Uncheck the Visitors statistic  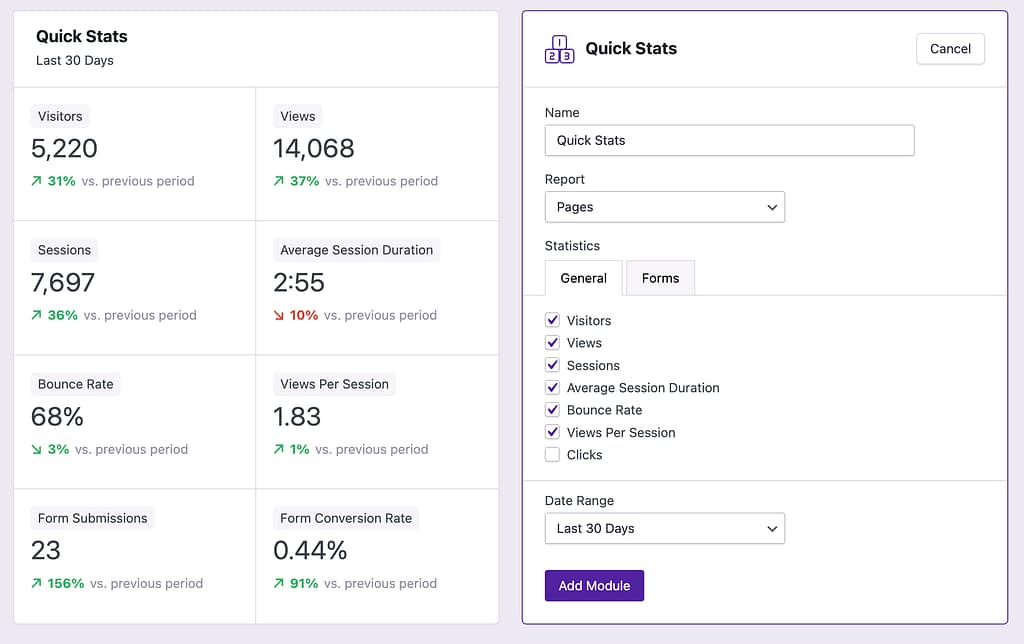(x=552, y=320)
